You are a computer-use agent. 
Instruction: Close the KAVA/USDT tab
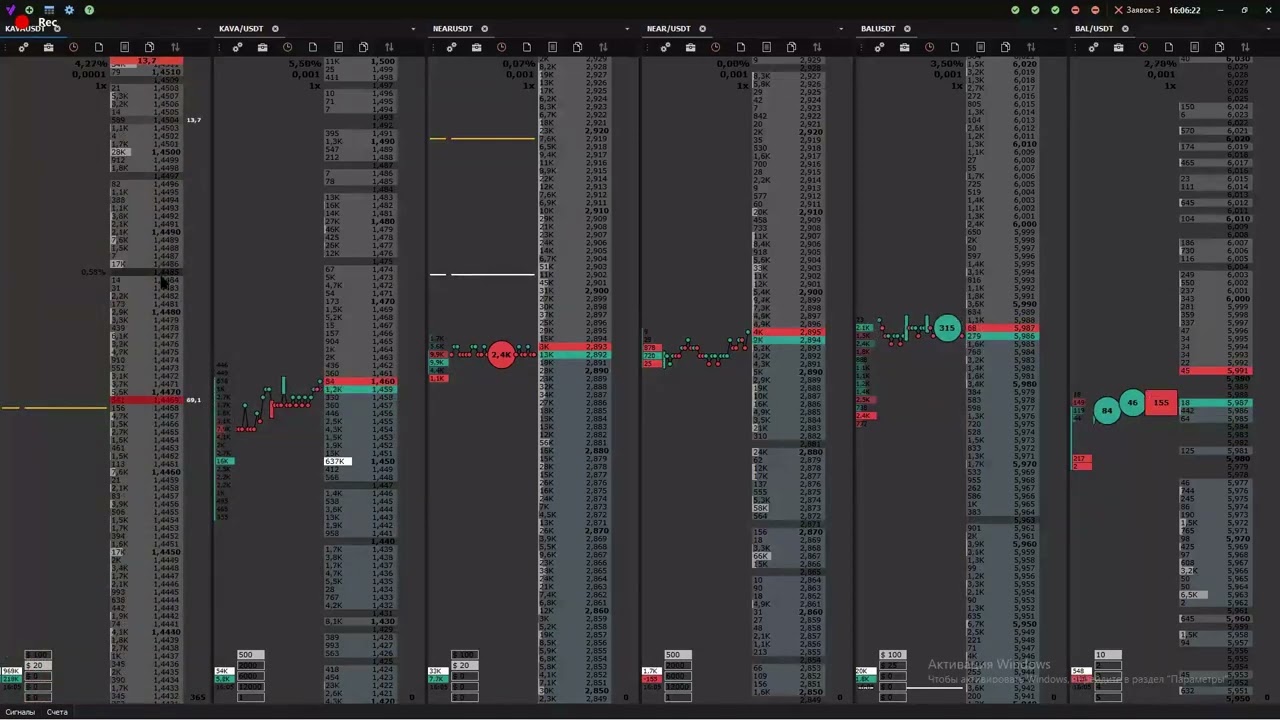pyautogui.click(x=275, y=29)
